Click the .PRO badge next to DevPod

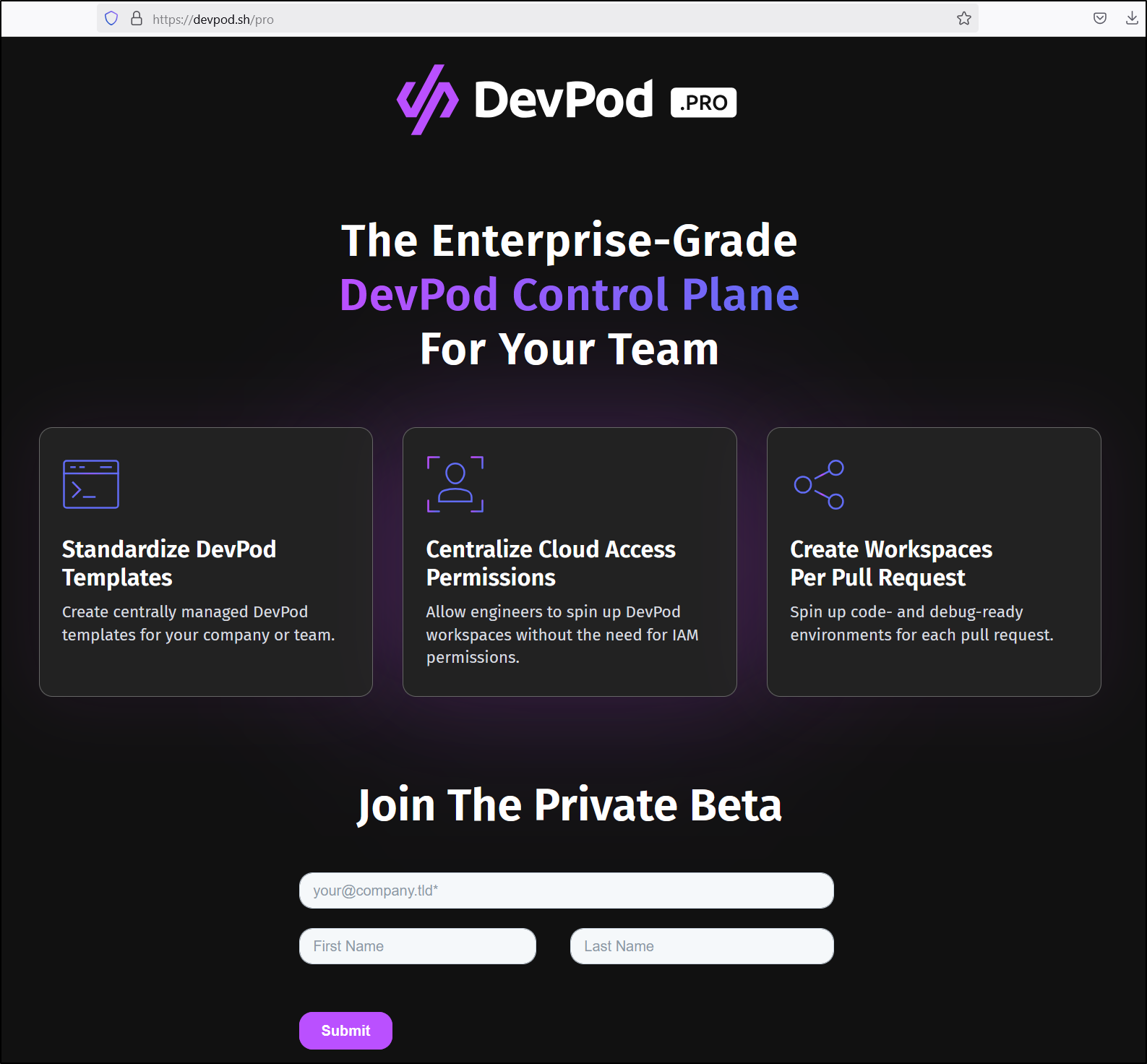(703, 103)
